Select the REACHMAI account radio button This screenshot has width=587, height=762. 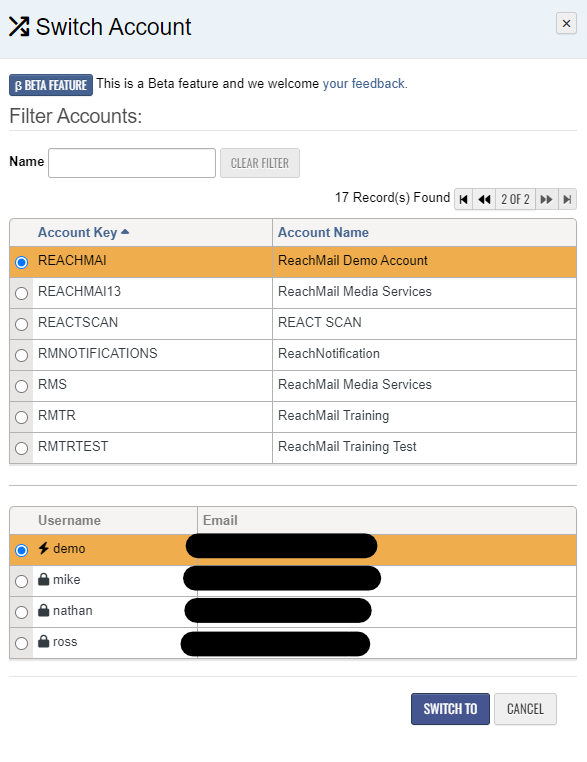click(21, 262)
